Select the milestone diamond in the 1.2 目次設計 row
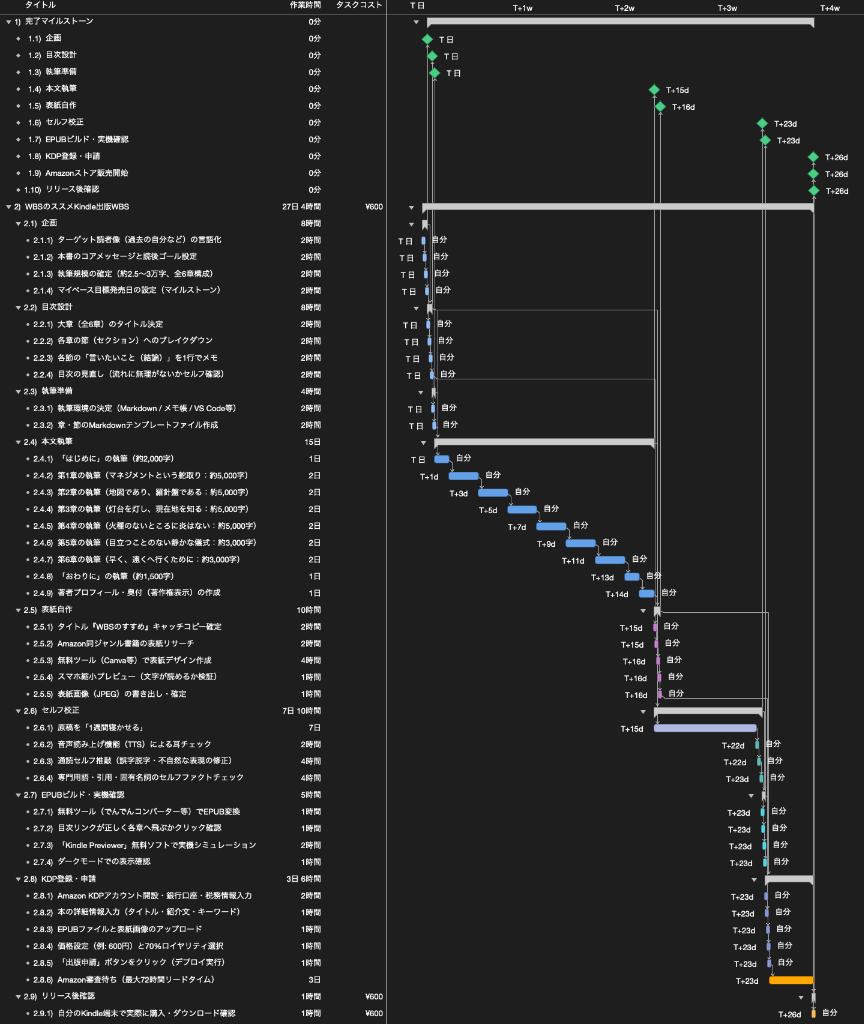This screenshot has height=1024, width=864. (x=432, y=56)
